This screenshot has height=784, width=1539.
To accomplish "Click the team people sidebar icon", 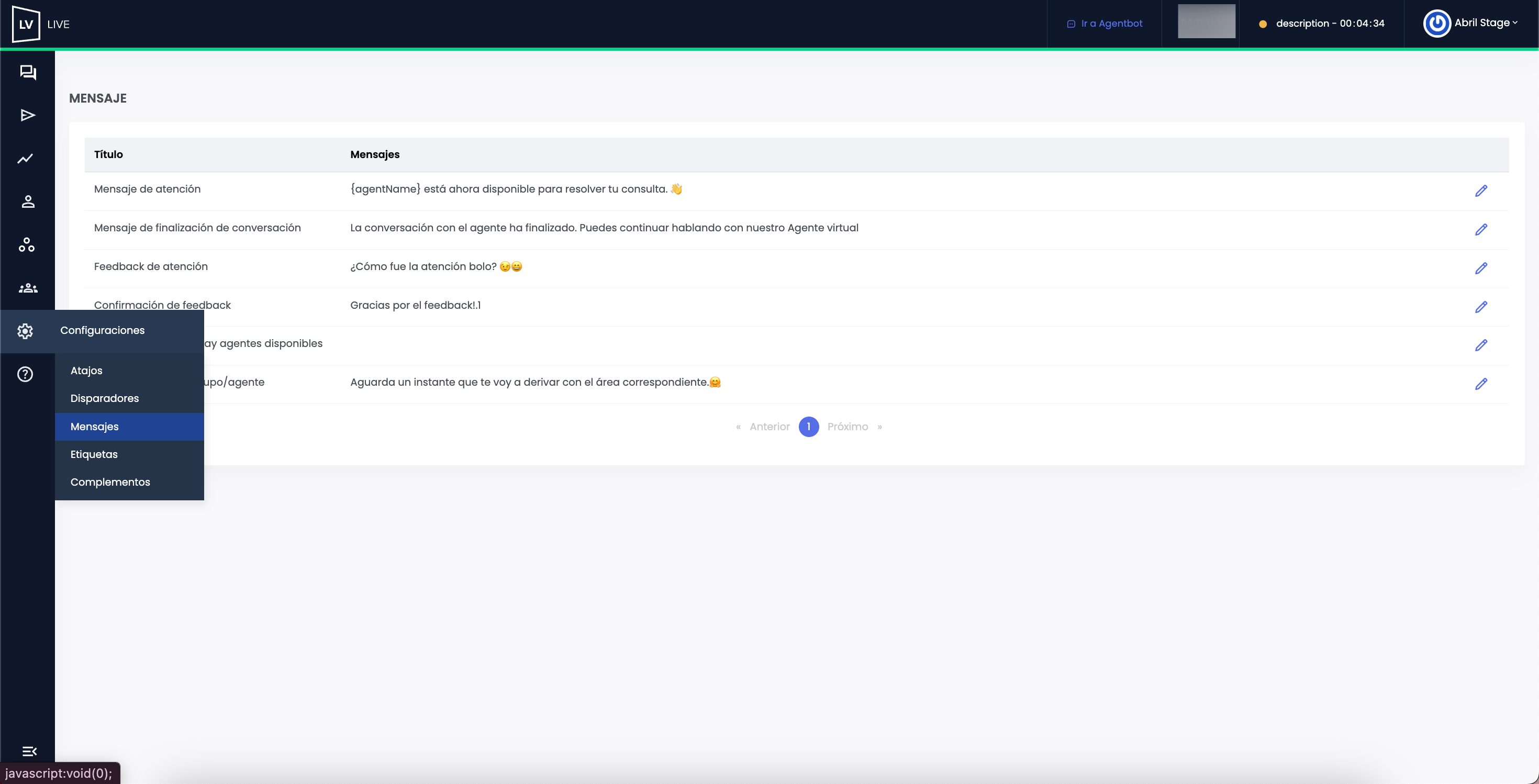I will 27,288.
